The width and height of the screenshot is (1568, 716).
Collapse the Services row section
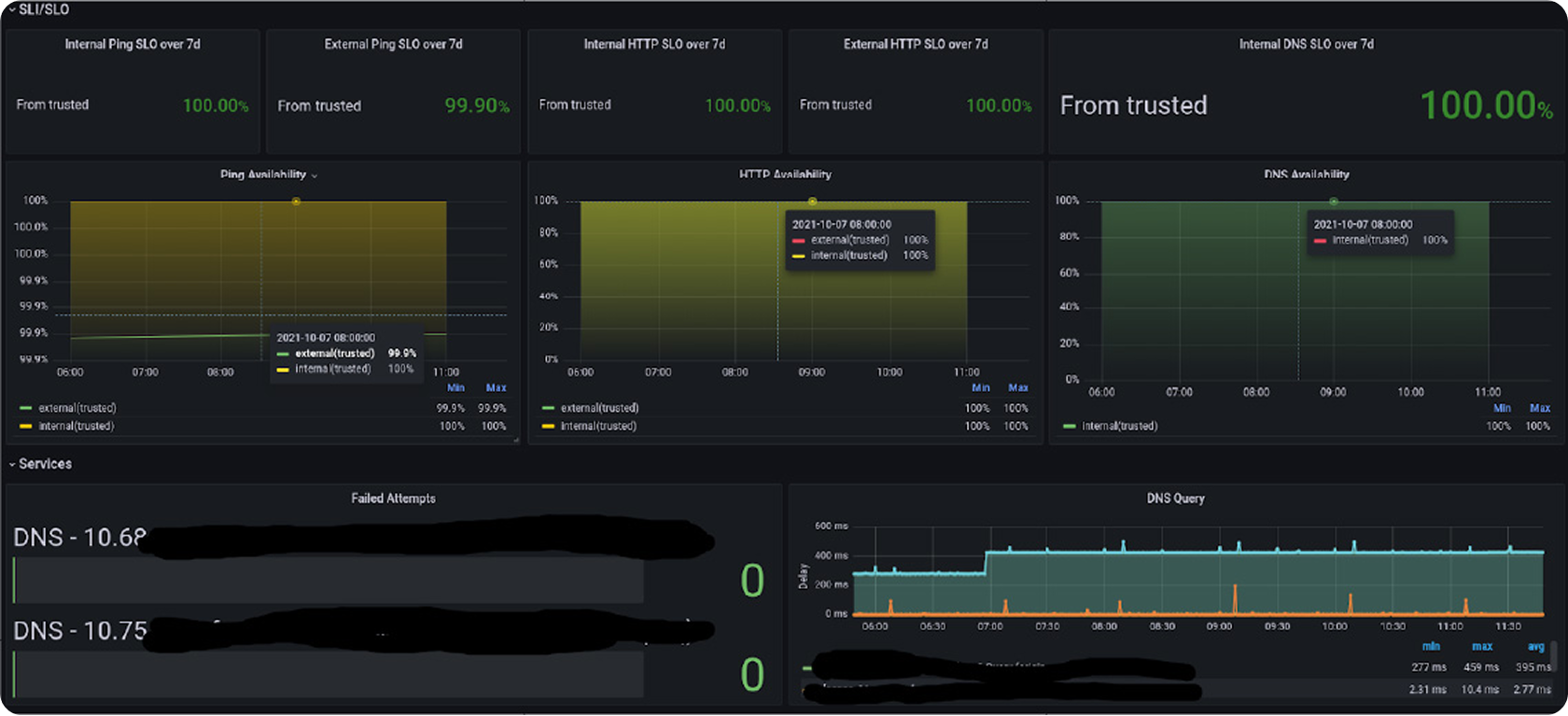(x=40, y=464)
